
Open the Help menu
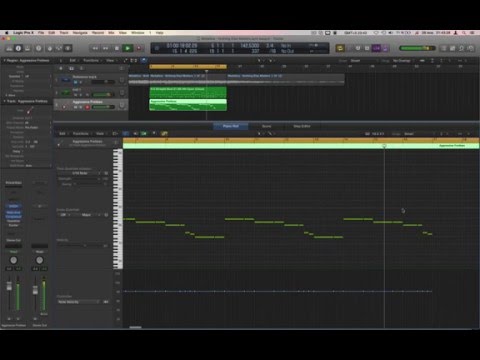click(x=160, y=33)
